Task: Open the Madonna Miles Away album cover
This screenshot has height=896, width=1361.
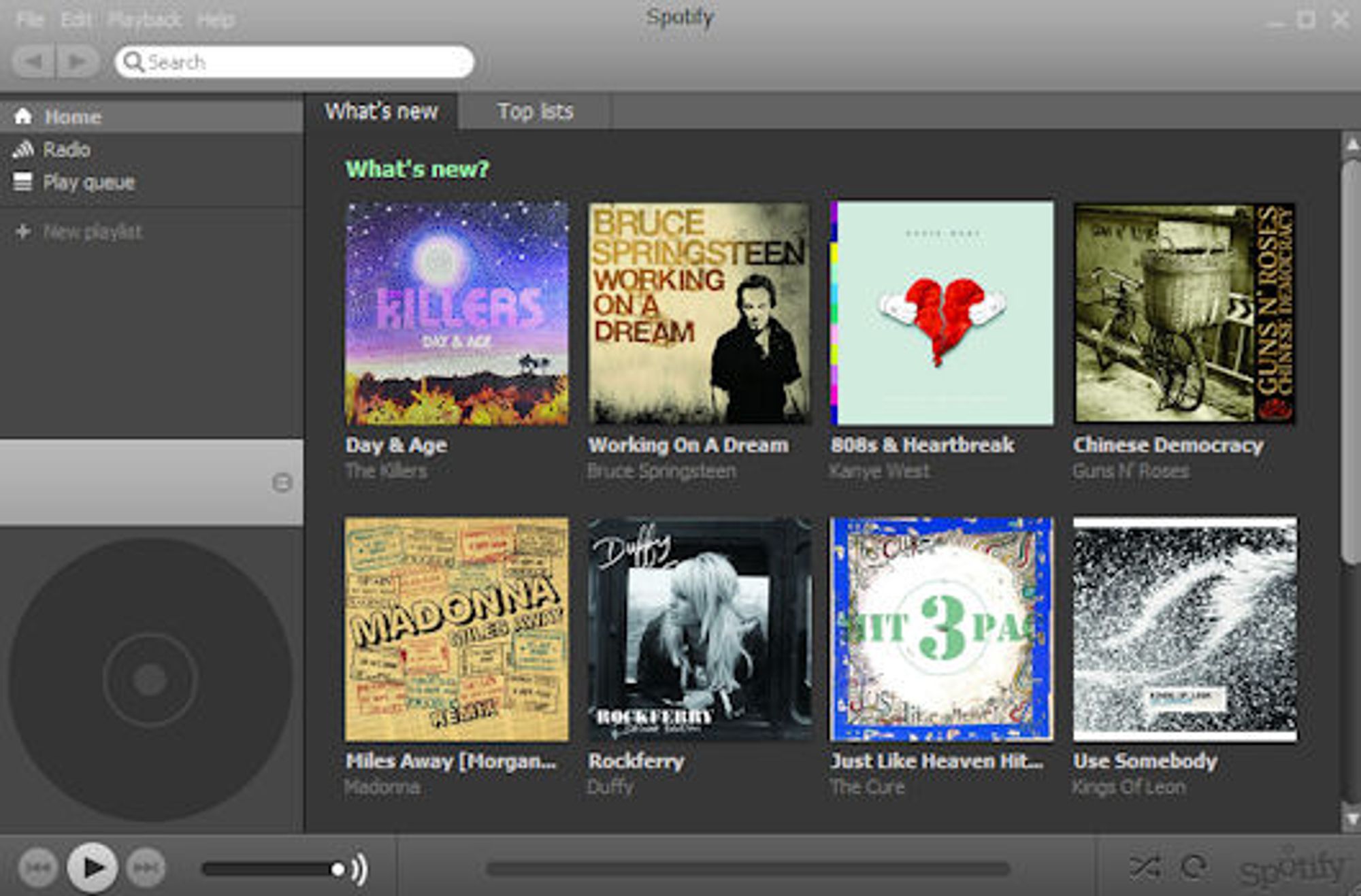Action: (457, 629)
